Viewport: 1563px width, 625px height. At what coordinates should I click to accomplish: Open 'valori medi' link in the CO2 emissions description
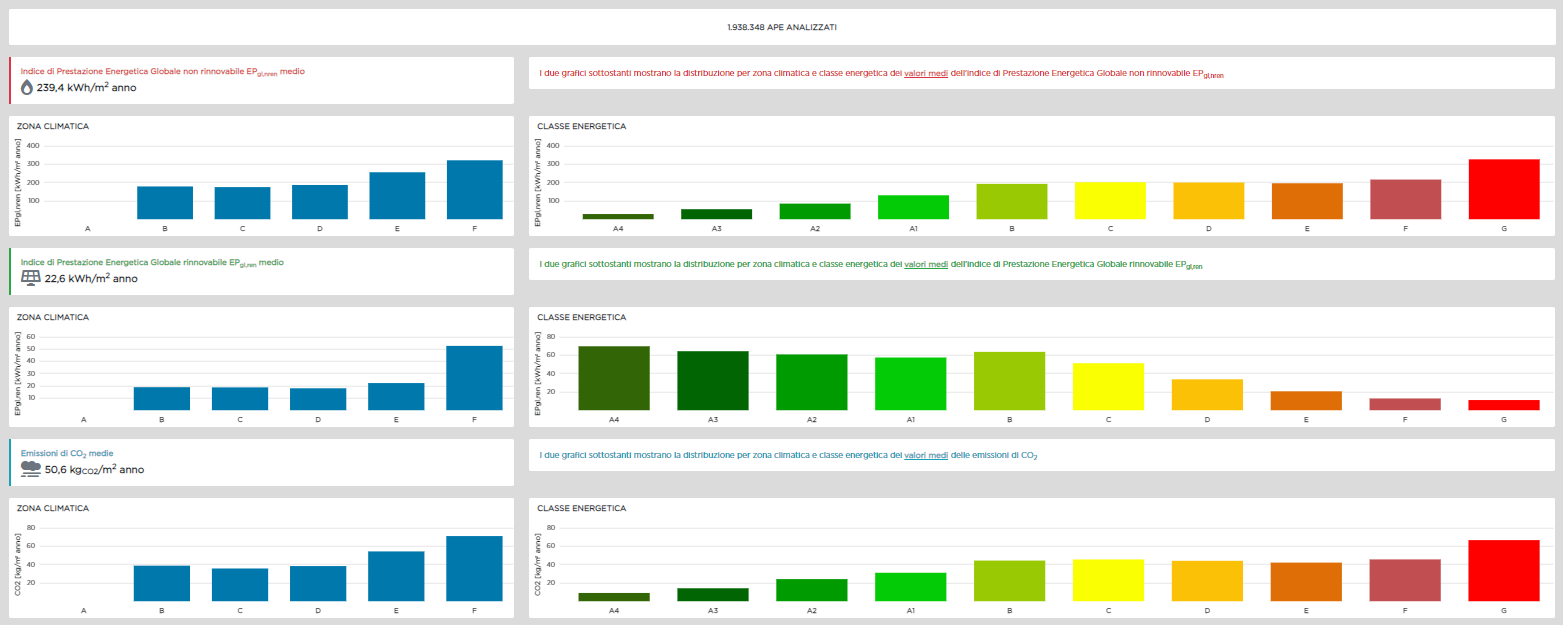pos(925,455)
